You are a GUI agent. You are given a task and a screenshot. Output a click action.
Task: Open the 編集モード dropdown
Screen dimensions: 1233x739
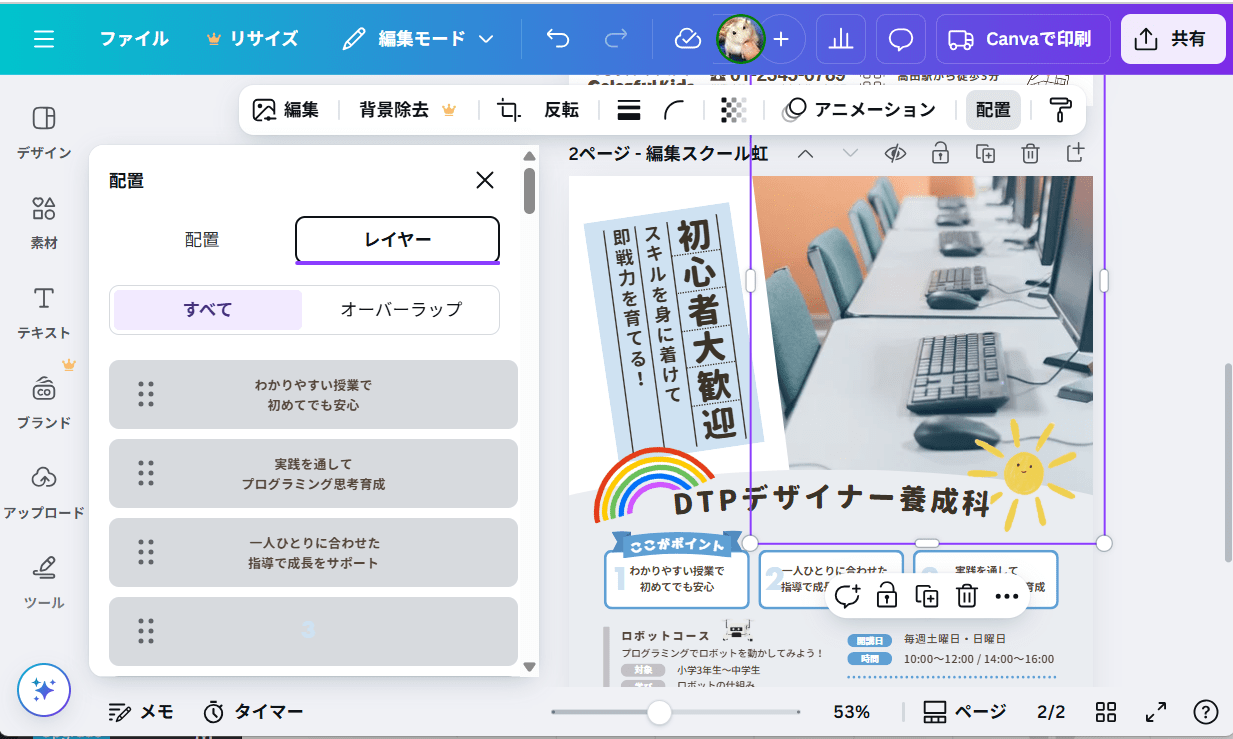[x=419, y=39]
